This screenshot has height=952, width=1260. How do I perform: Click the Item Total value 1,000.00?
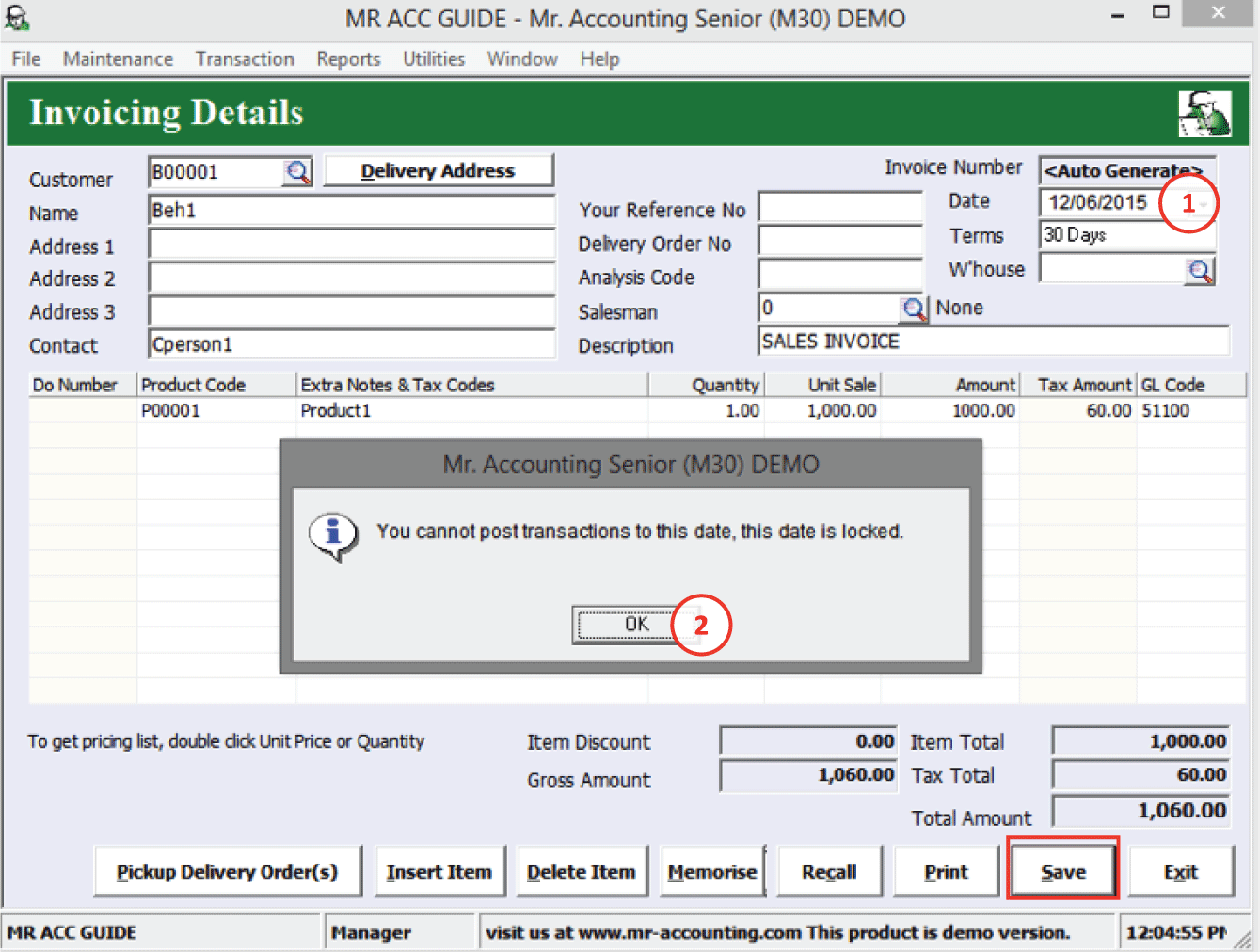point(1140,741)
